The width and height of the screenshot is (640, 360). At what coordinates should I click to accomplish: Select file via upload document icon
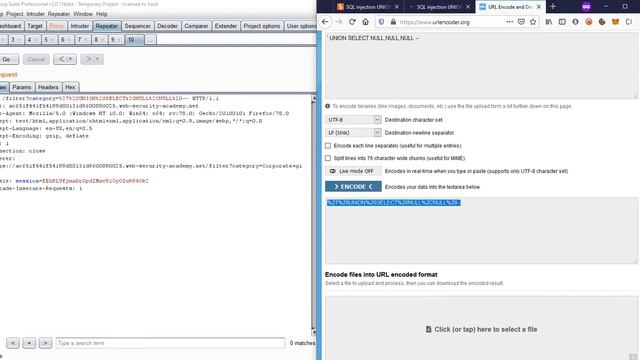coord(429,329)
